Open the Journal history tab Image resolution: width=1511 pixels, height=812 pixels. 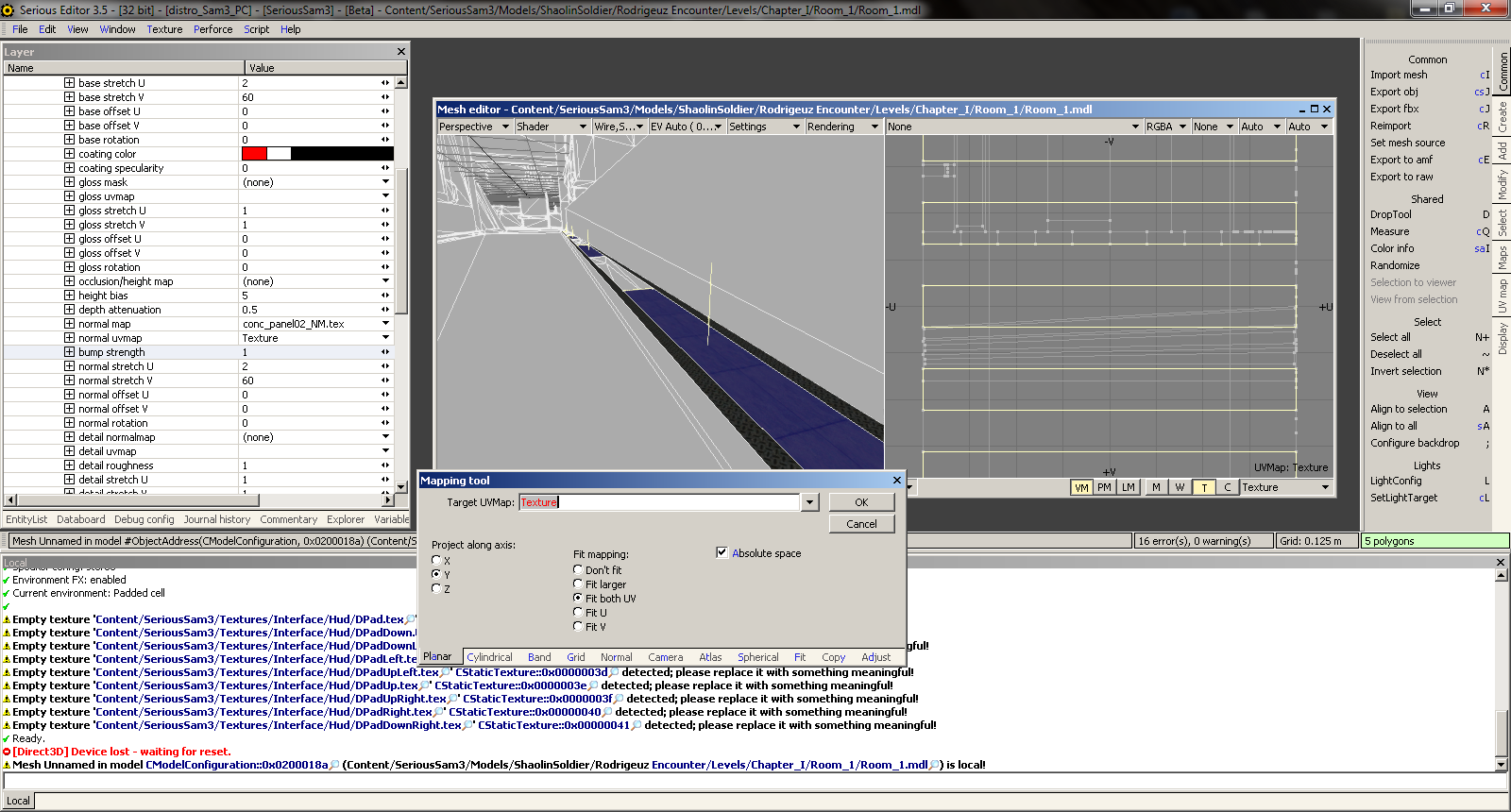point(216,519)
